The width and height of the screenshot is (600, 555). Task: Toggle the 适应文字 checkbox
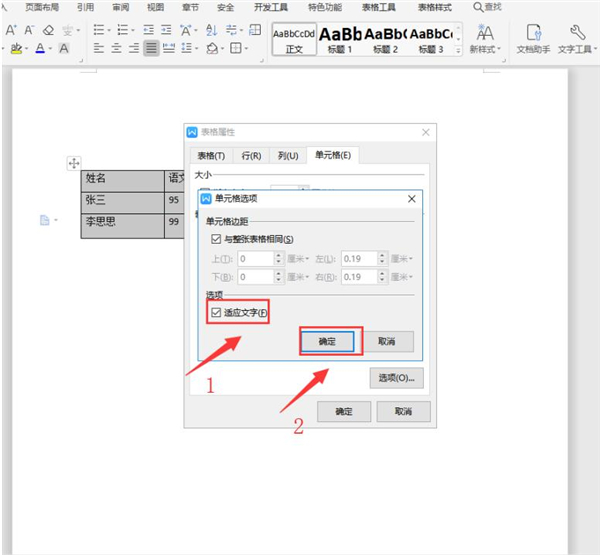tap(216, 314)
